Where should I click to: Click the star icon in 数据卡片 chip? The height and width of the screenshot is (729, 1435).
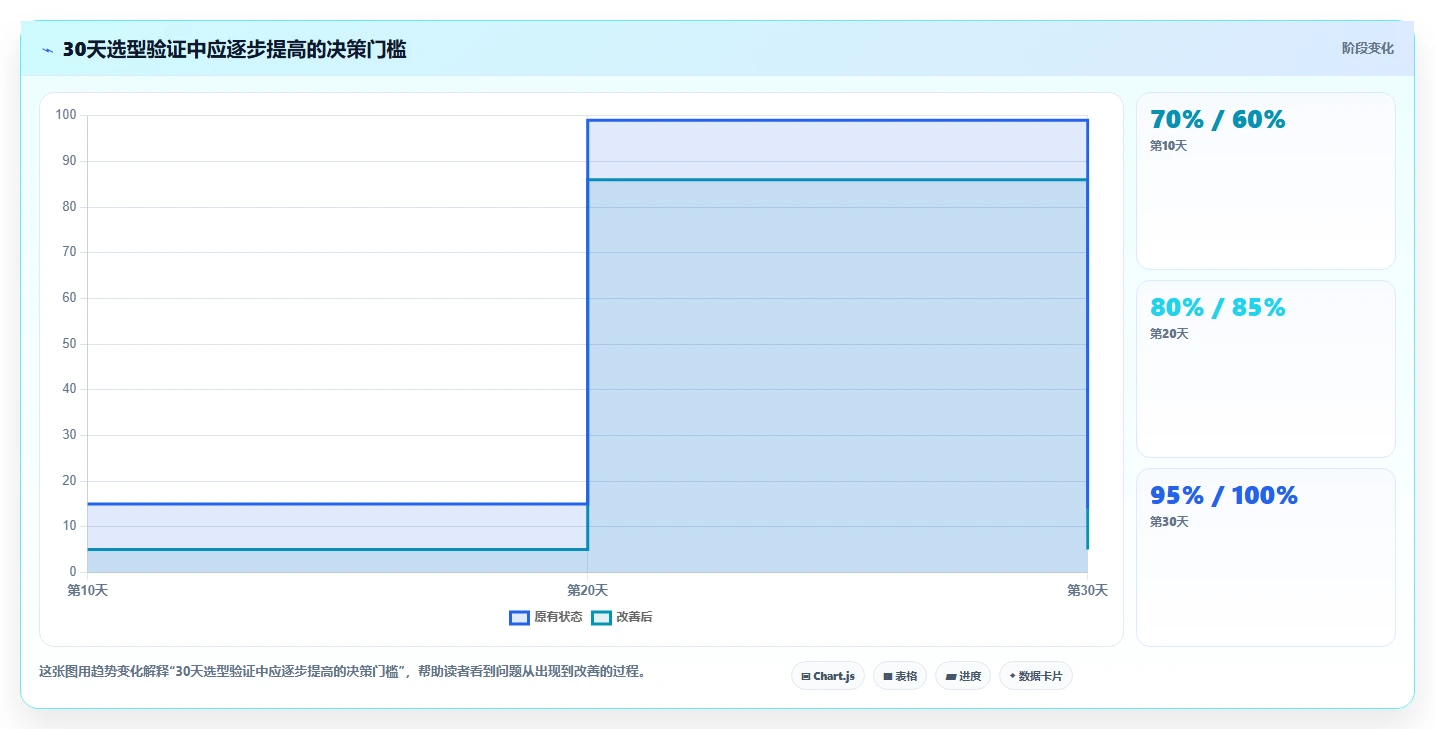pos(1012,676)
